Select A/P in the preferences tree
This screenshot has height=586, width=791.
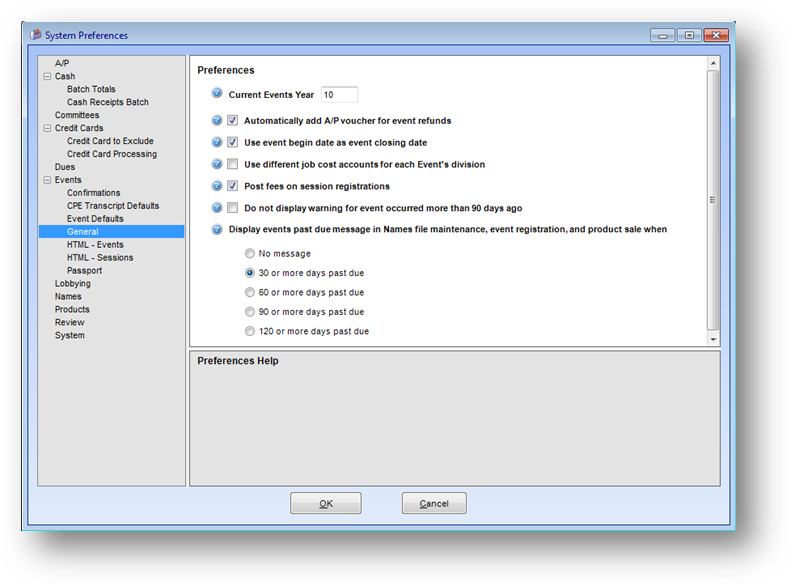click(x=62, y=63)
